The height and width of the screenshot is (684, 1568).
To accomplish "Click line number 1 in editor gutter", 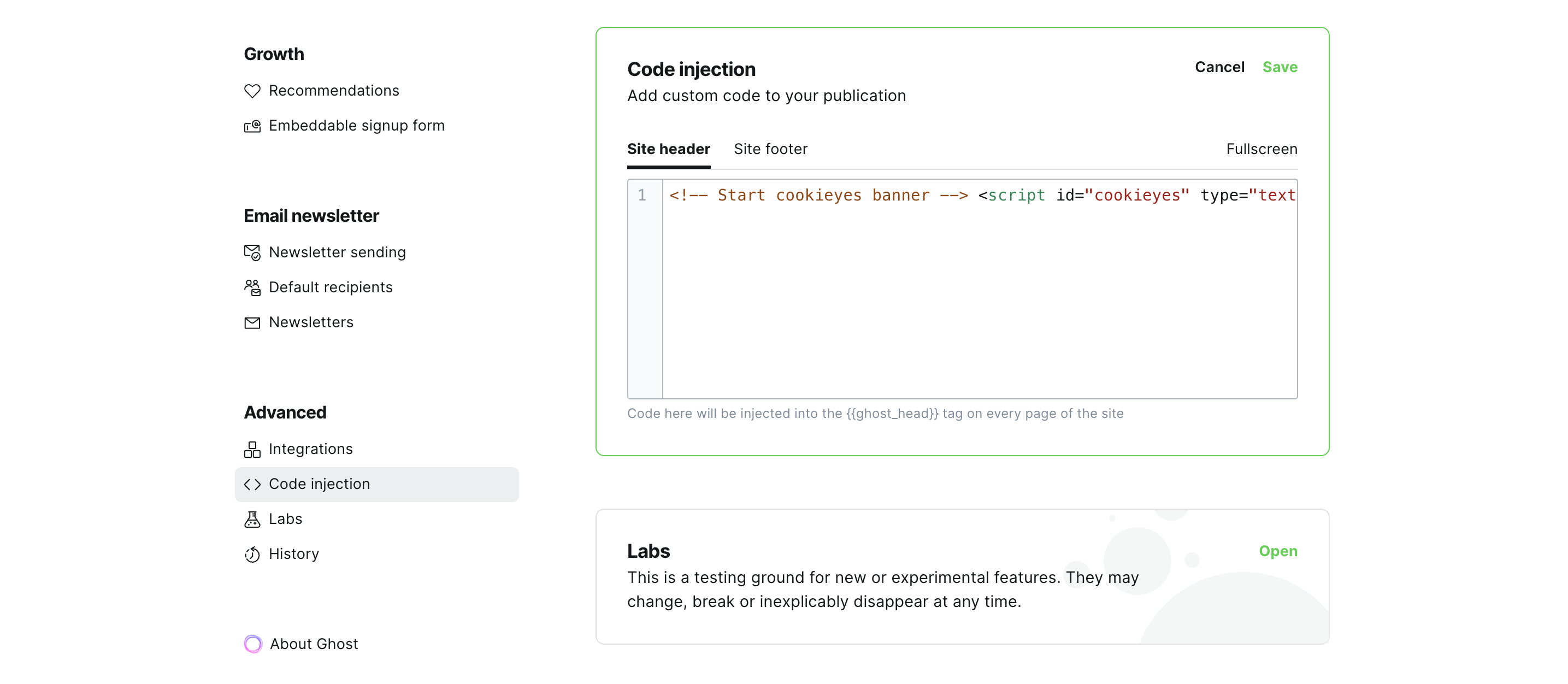I will [x=641, y=196].
